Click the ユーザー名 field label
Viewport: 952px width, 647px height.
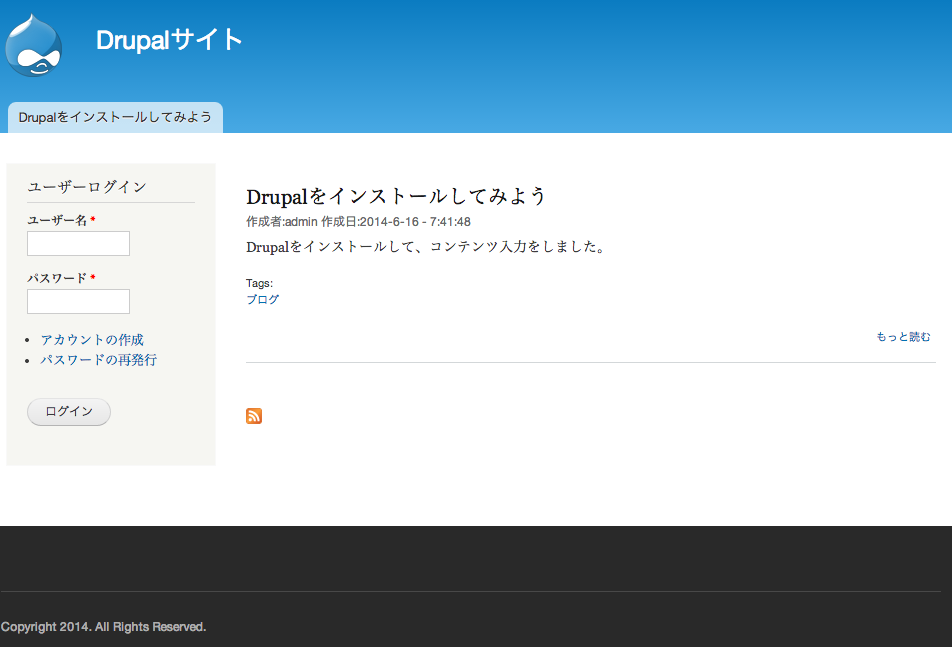click(x=57, y=220)
